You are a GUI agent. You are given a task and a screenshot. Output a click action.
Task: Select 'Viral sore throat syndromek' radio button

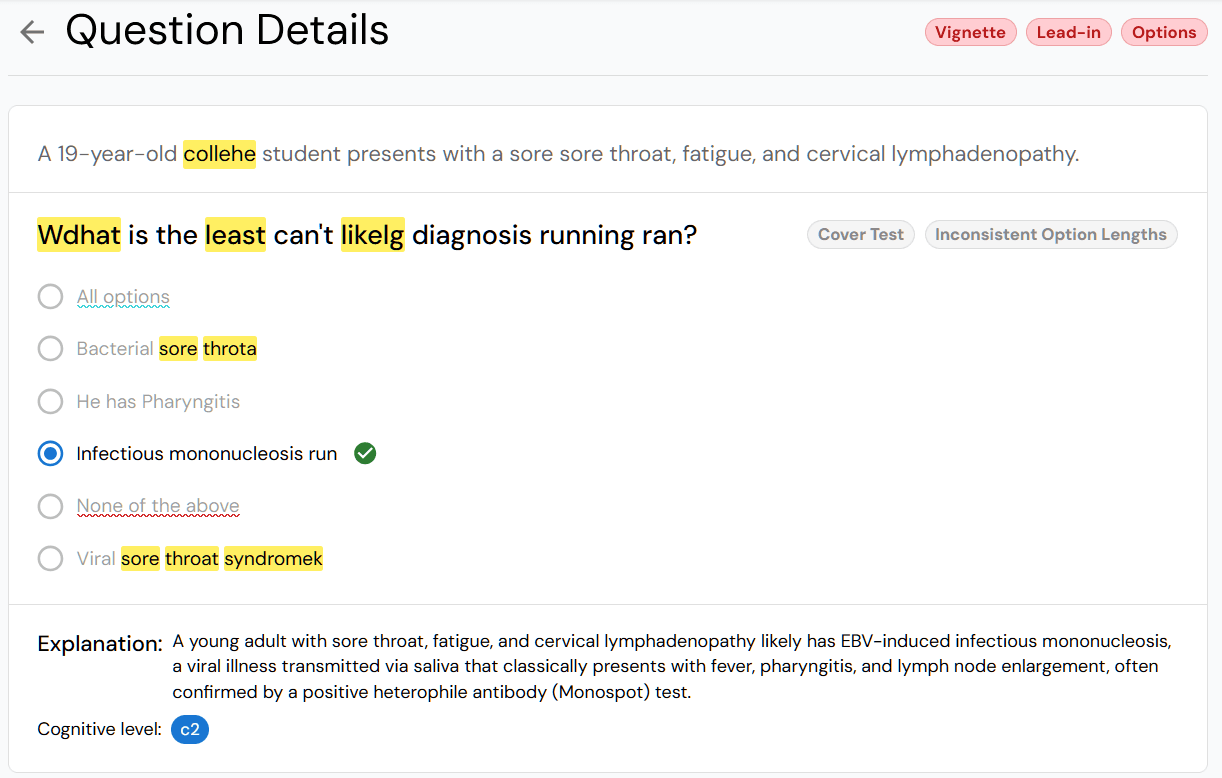(x=50, y=559)
